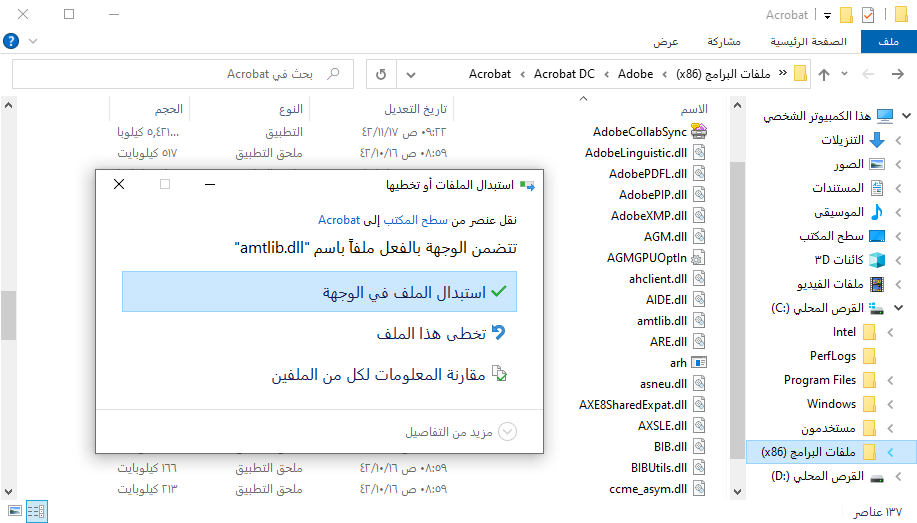917x523 pixels.
Task: Select ccme_asym.dll file
Action: click(648, 489)
